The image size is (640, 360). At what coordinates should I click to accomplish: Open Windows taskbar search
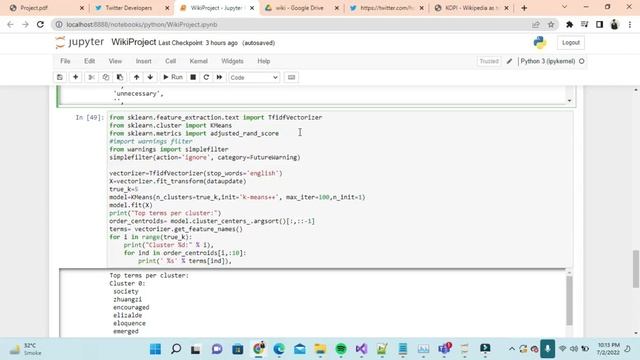tap(176, 349)
